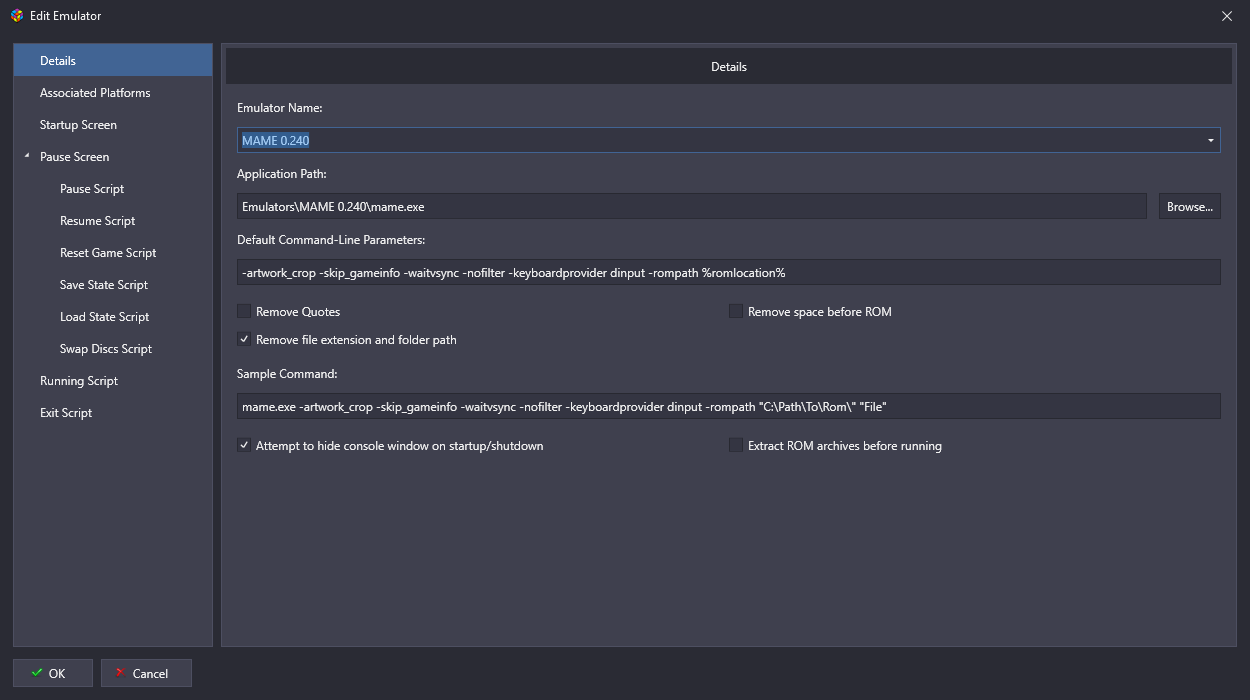Uncheck Attempt to hide console window option
Viewport: 1250px width, 700px height.
click(244, 445)
